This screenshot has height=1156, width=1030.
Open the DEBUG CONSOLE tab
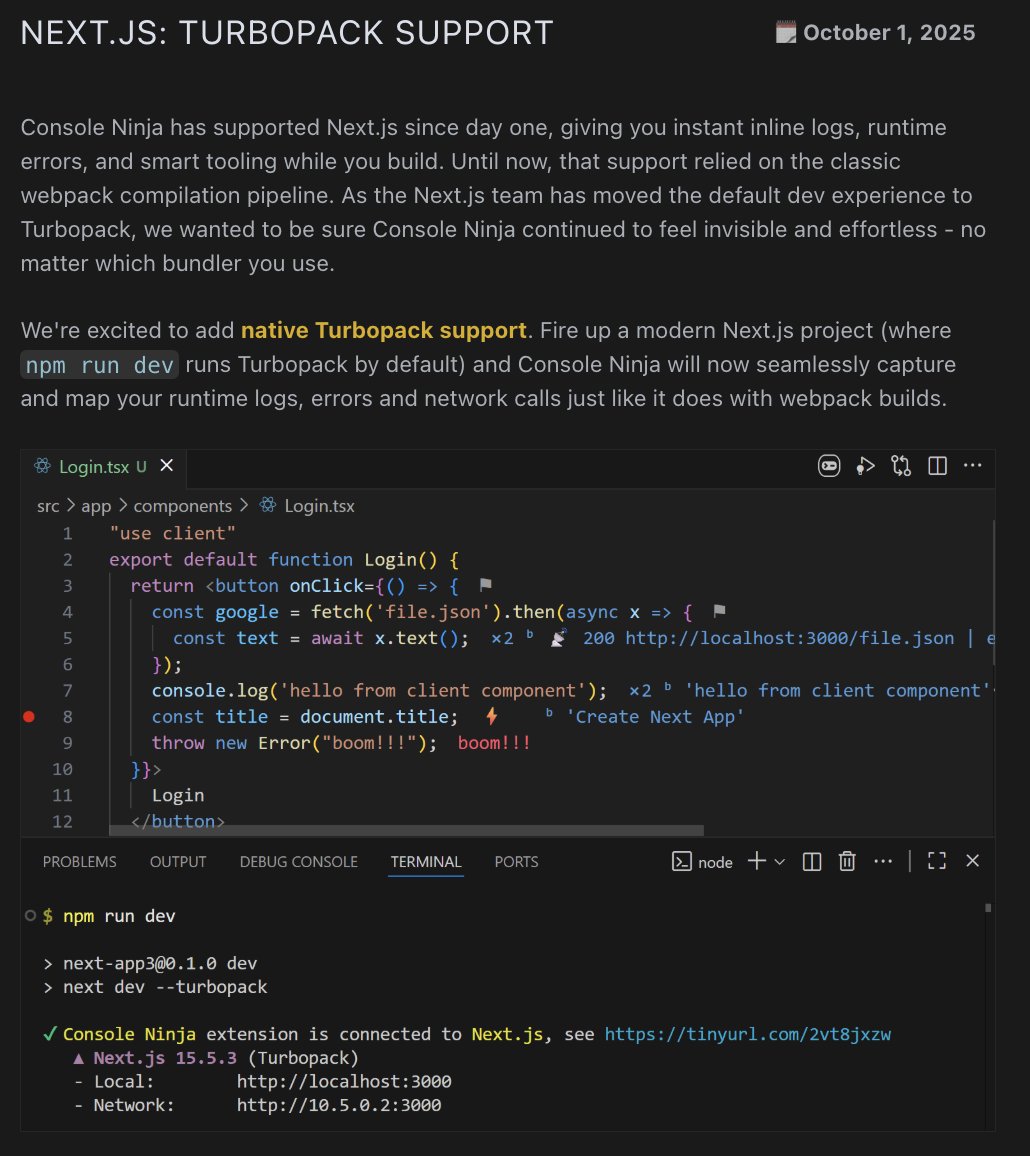pyautogui.click(x=299, y=861)
